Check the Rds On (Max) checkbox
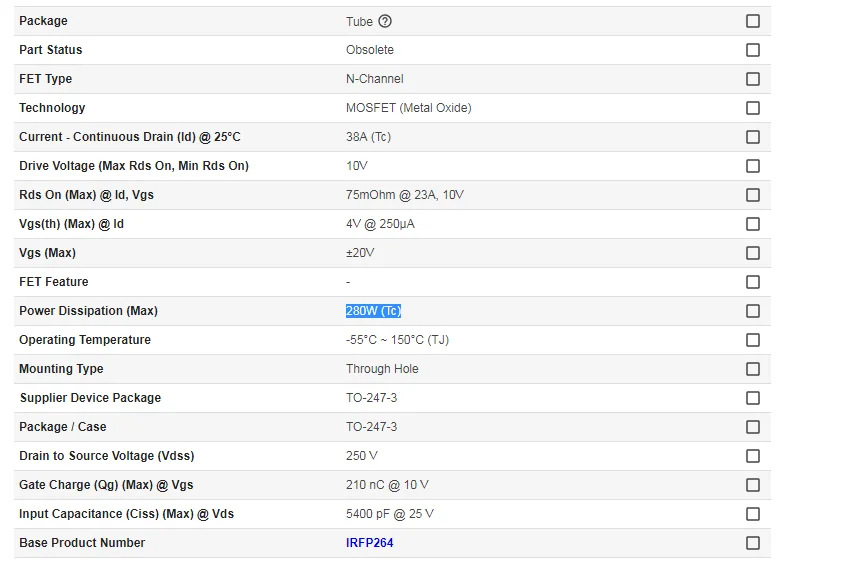Viewport: 842px width, 571px height. 753,195
